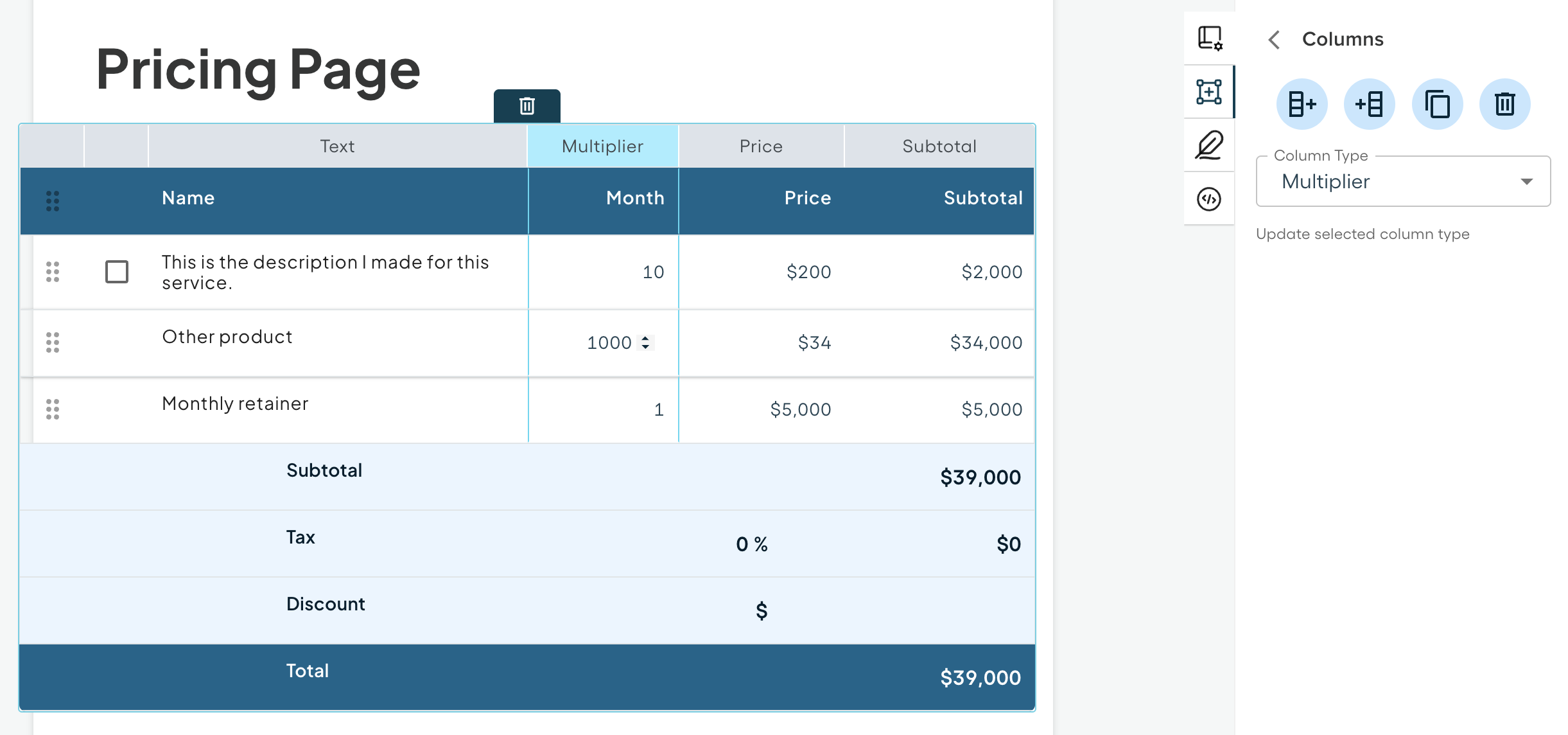
Task: Add column to the right icon
Action: click(1302, 104)
